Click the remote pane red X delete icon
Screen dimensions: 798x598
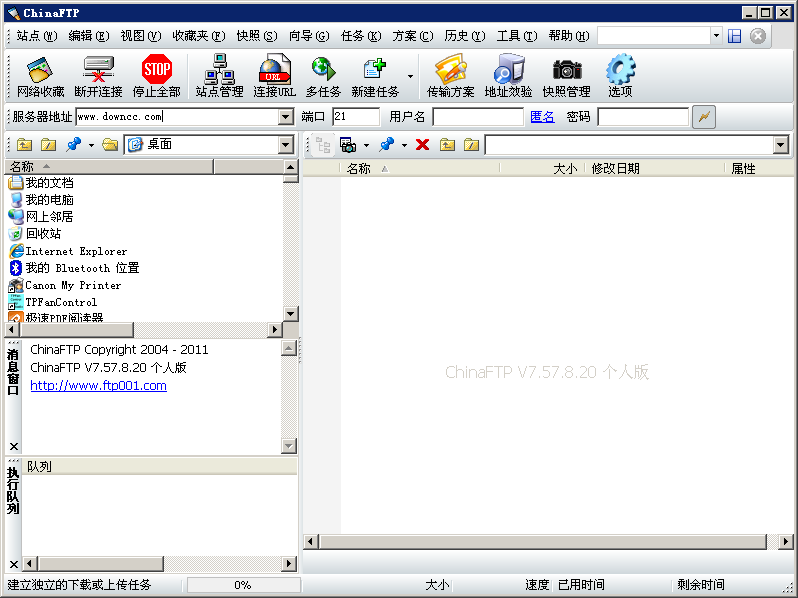422,145
